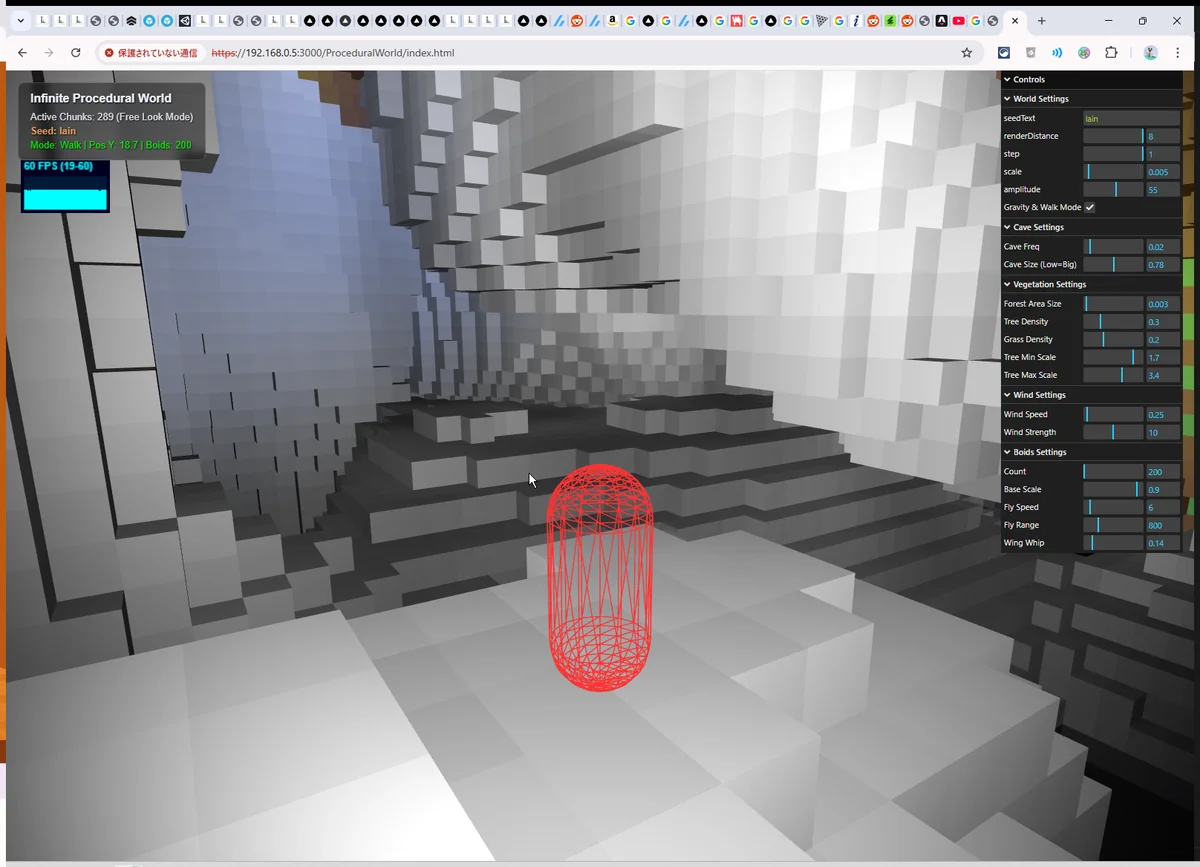The height and width of the screenshot is (867, 1200).
Task: Collapse the top Controls panel header
Action: (1028, 79)
